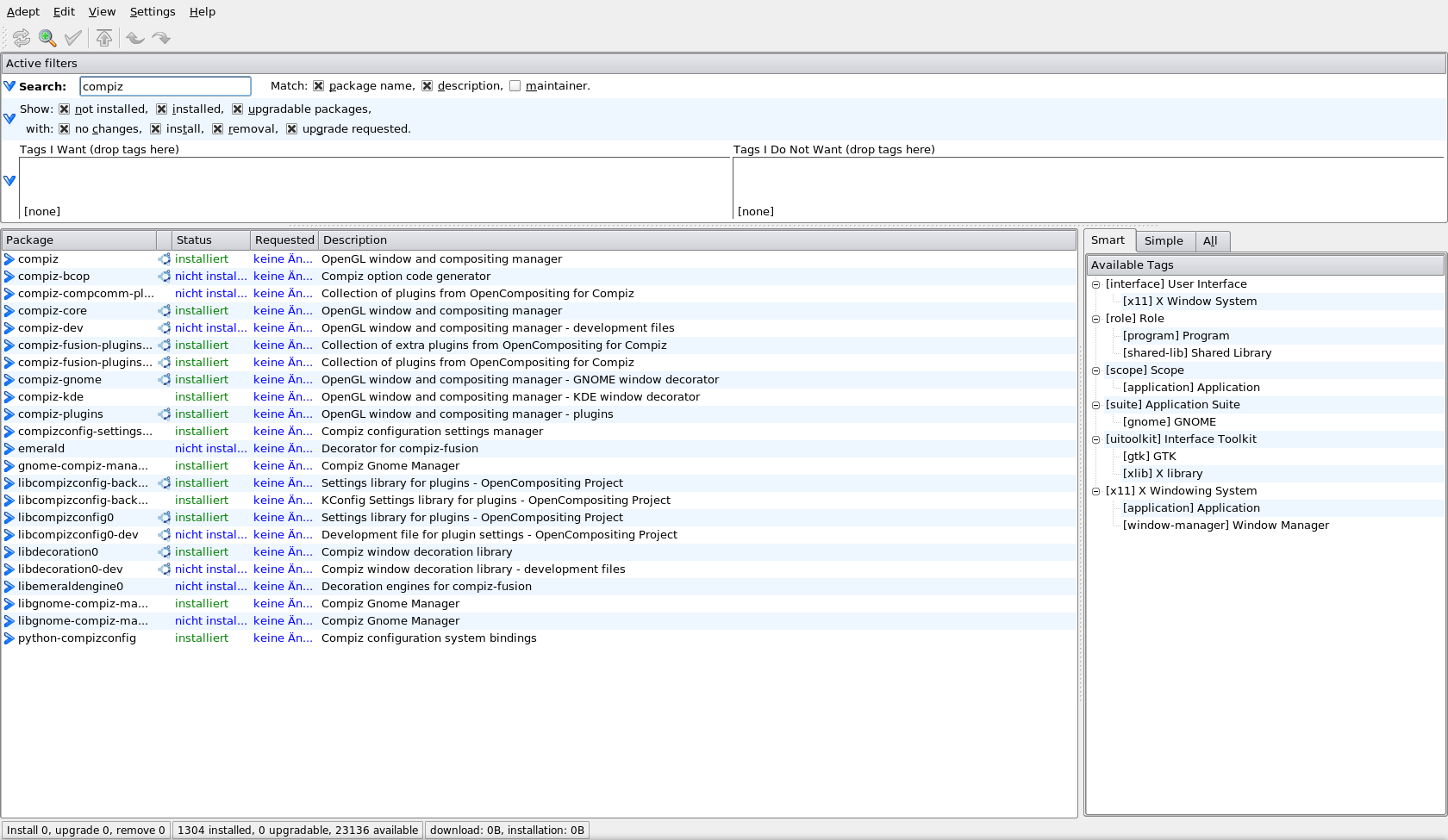1448x840 pixels.
Task: Collapse the [uitoolkit] Interface Toolkit node
Action: coord(1096,439)
